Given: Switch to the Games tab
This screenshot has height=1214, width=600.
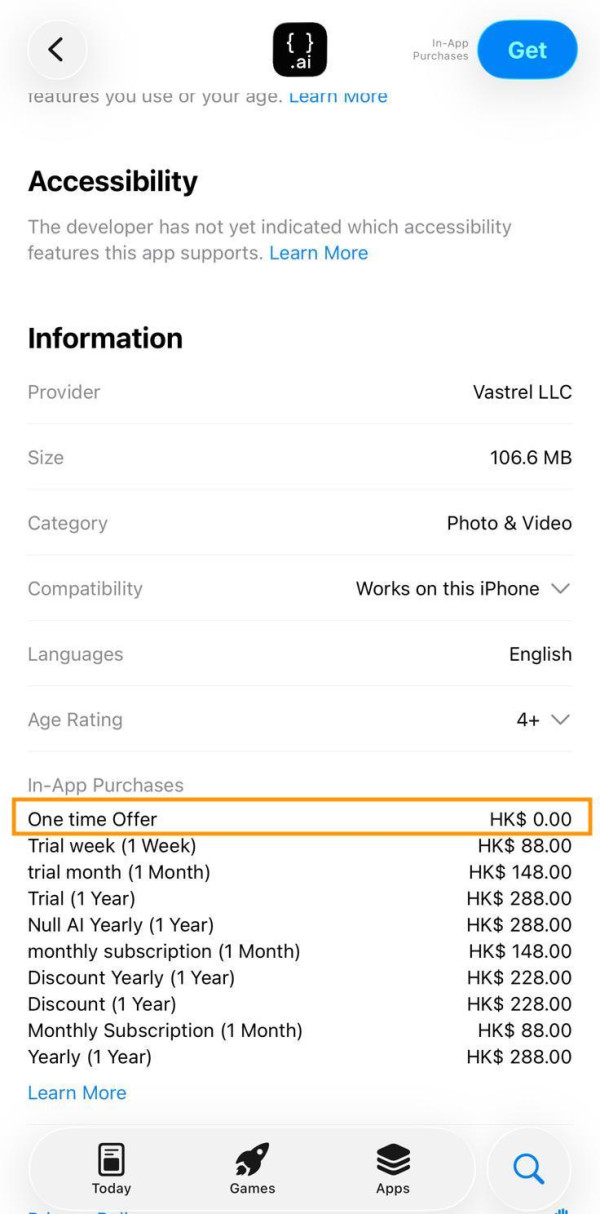Looking at the screenshot, I should [x=251, y=1170].
